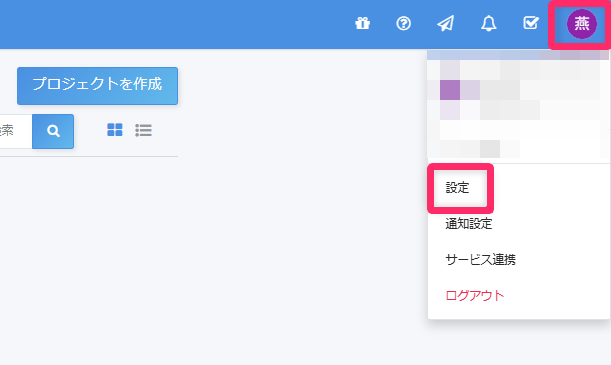
Task: Open the help question mark icon
Action: pyautogui.click(x=403, y=23)
